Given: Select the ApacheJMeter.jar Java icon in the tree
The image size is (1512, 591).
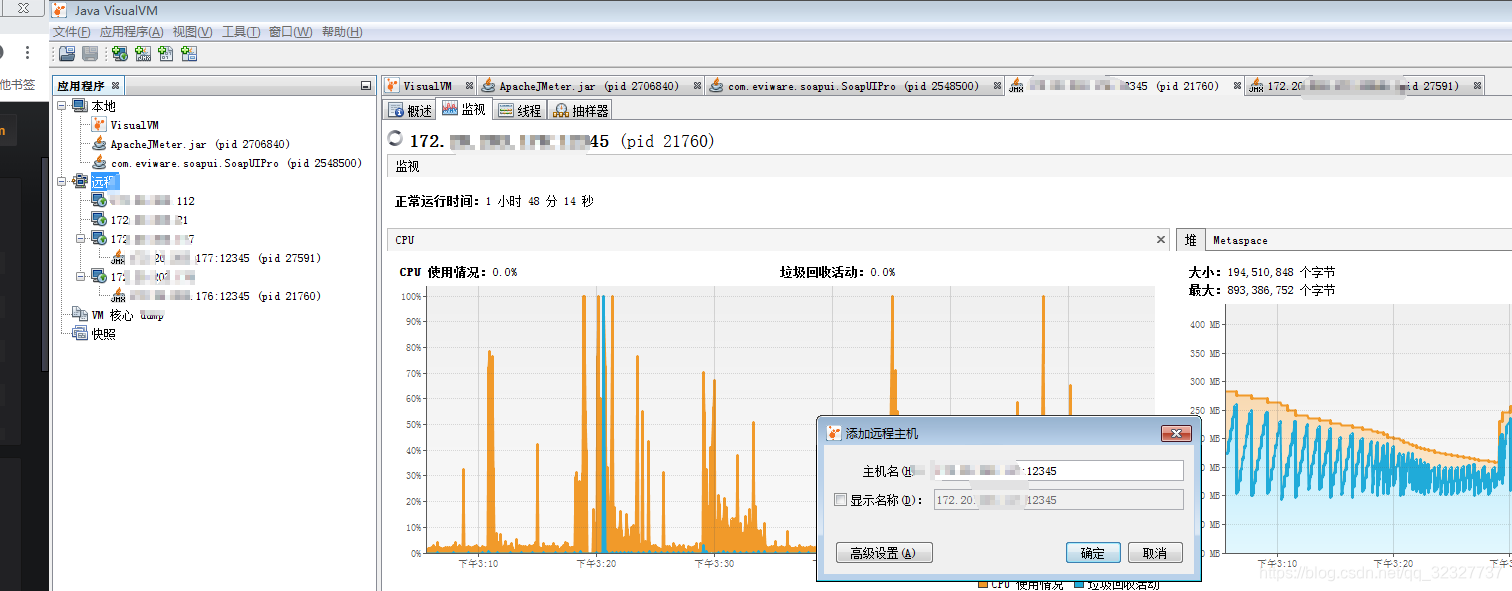Looking at the screenshot, I should pos(99,144).
